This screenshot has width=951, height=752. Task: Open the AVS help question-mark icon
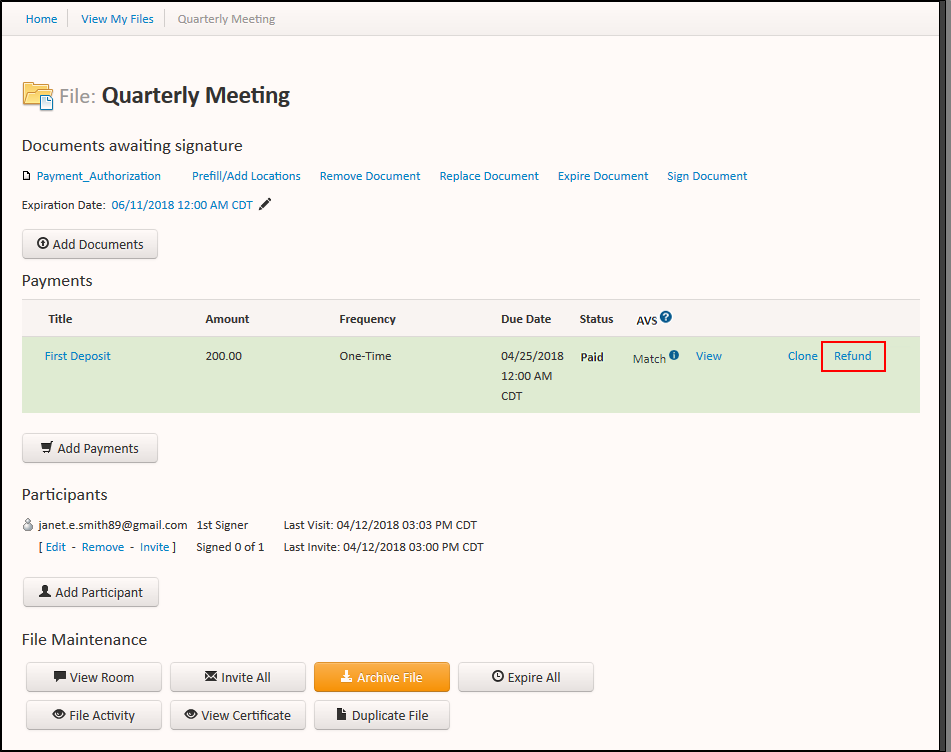pyautogui.click(x=668, y=317)
